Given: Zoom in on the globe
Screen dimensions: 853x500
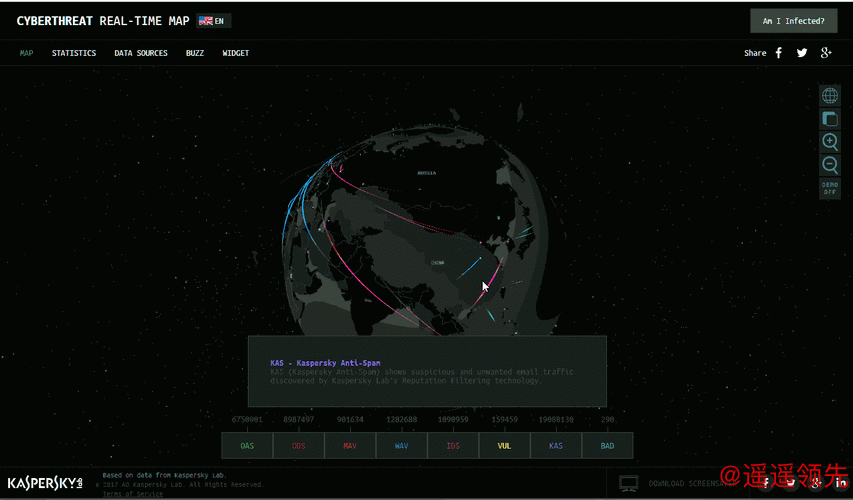Looking at the screenshot, I should coord(829,142).
